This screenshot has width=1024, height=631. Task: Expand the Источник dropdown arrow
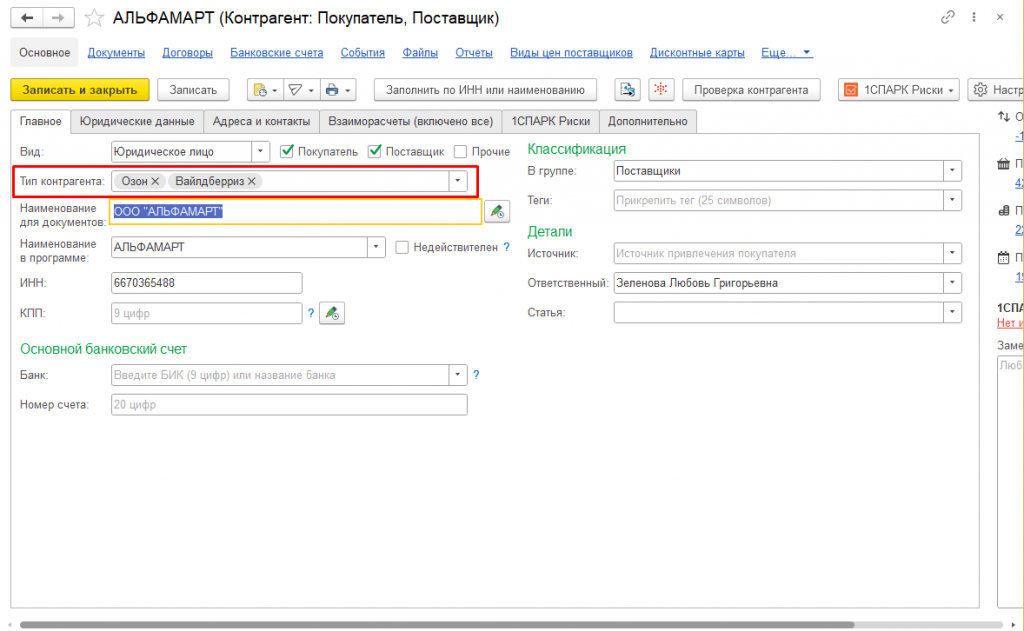click(x=952, y=253)
